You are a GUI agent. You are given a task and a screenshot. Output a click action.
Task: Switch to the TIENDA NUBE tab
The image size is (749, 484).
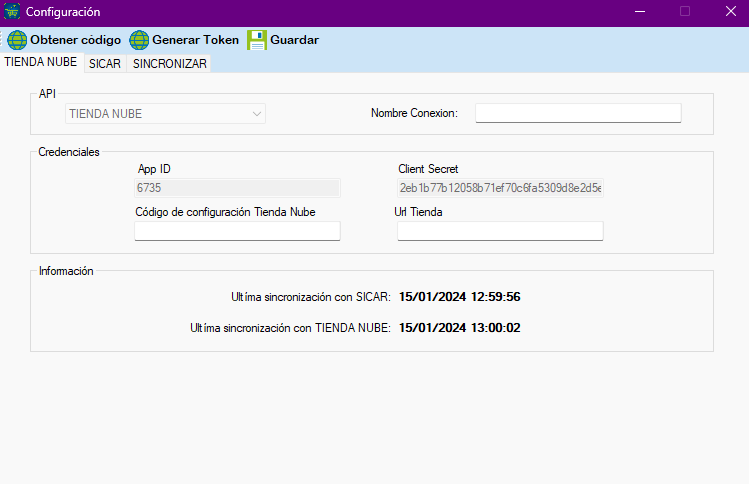41,63
